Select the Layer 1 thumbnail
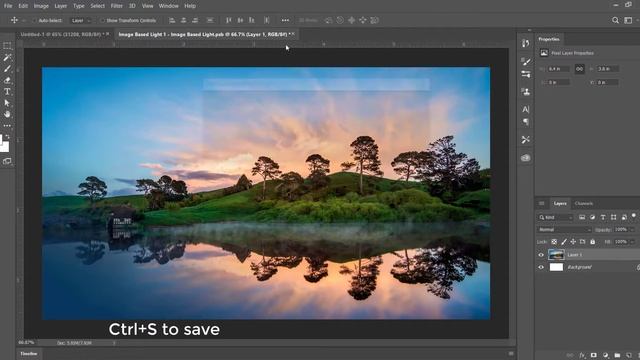The width and height of the screenshot is (640, 360). point(556,255)
